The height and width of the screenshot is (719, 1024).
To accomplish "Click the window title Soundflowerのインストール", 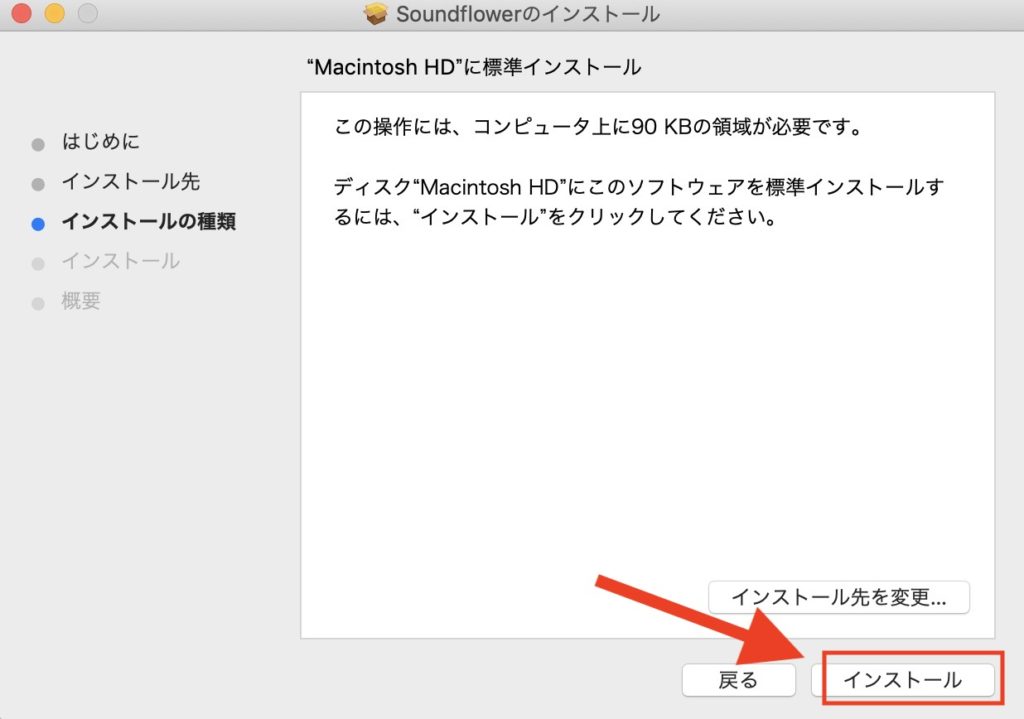I will 527,14.
